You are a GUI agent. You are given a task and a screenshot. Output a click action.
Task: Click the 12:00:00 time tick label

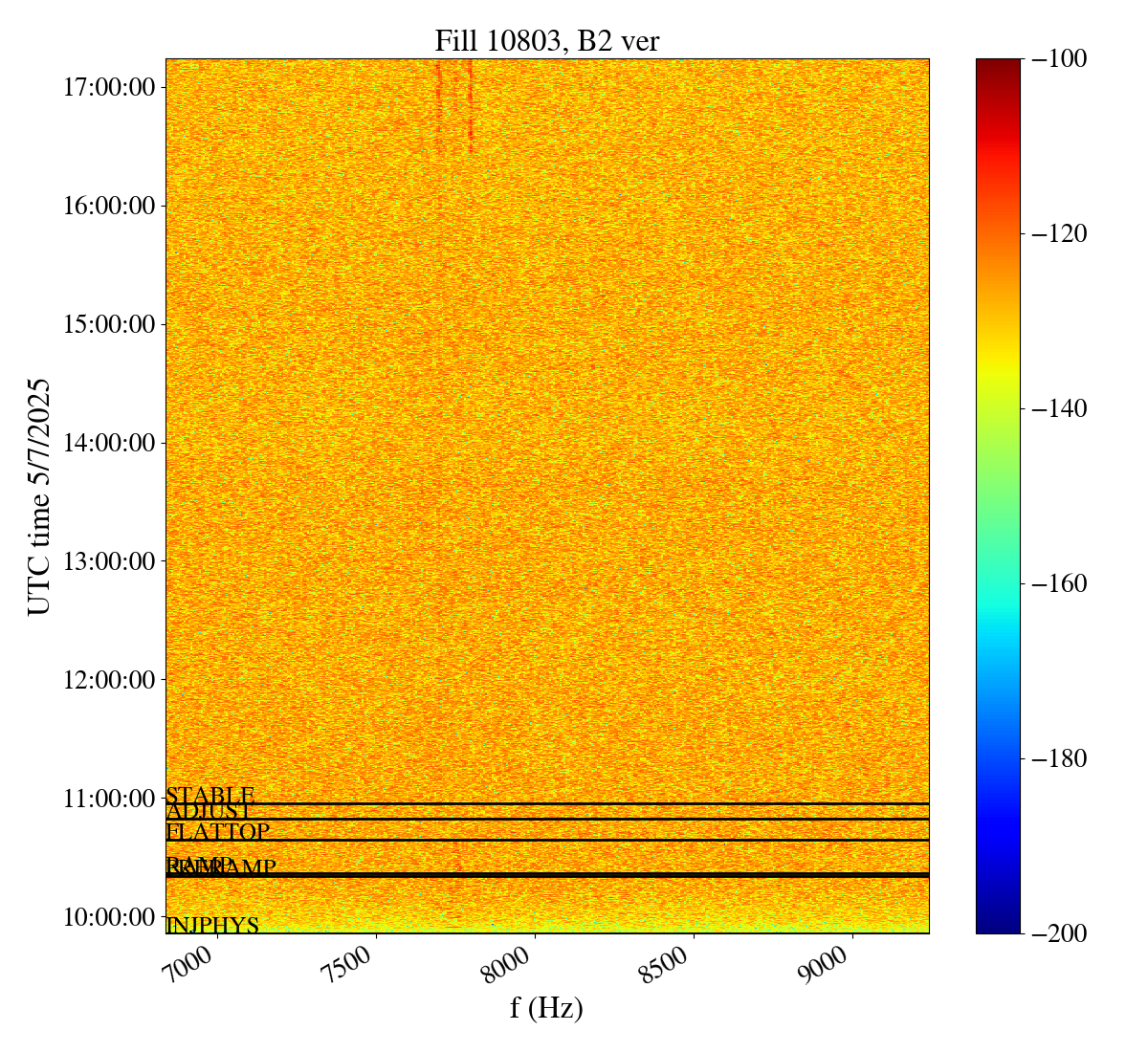(108, 680)
